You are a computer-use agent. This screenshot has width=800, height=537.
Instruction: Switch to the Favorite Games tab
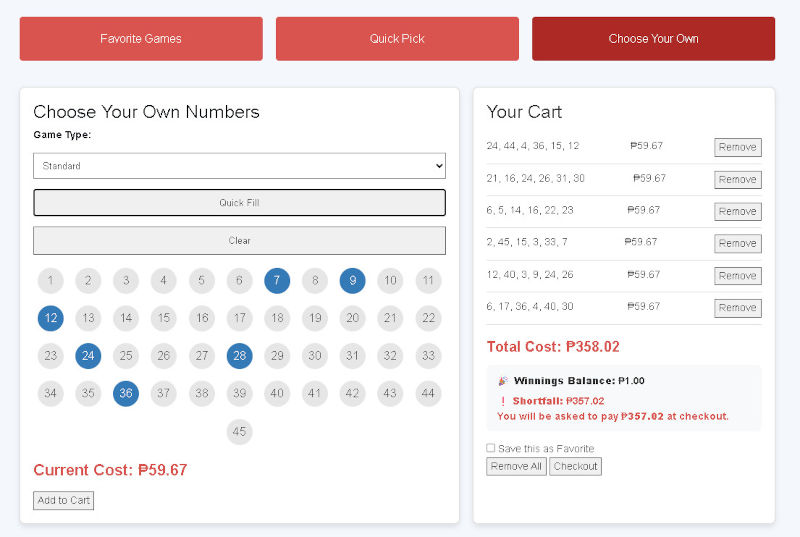point(141,39)
